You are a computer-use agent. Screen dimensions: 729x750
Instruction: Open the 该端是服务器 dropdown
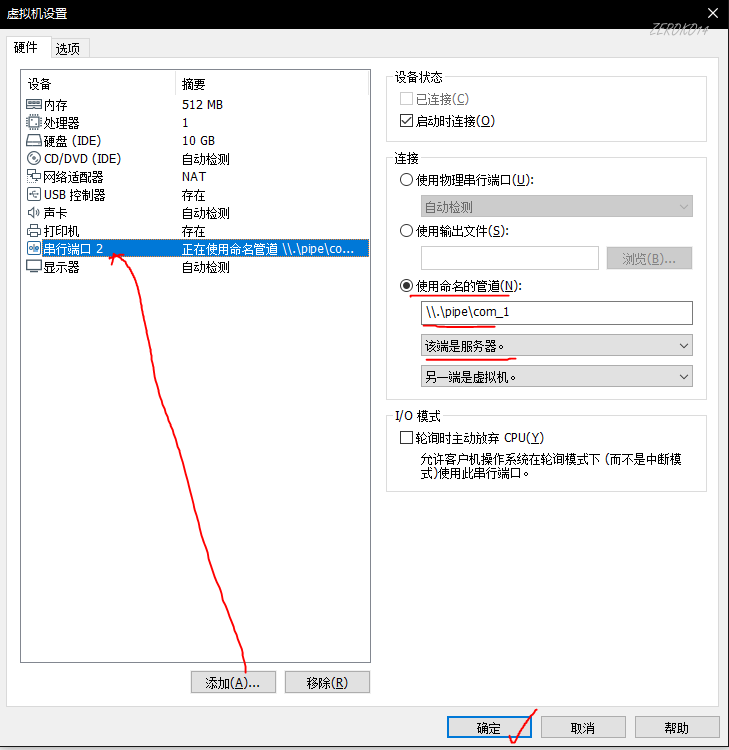(557, 345)
